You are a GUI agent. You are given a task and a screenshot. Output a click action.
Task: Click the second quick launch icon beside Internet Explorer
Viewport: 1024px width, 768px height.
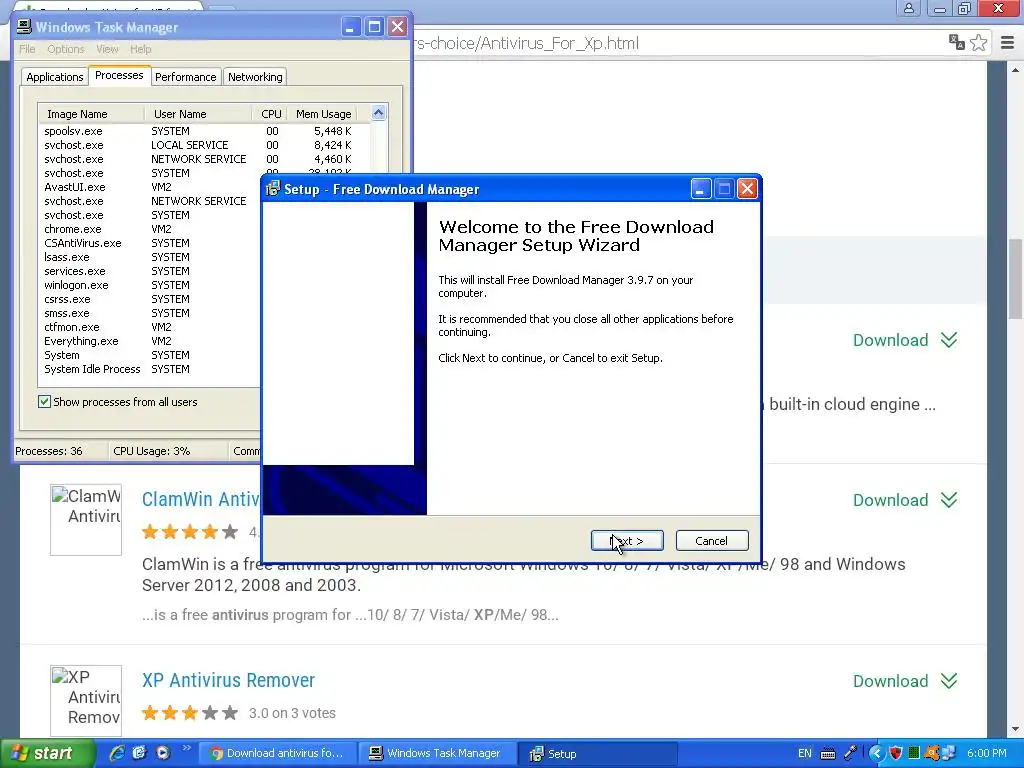[140, 753]
